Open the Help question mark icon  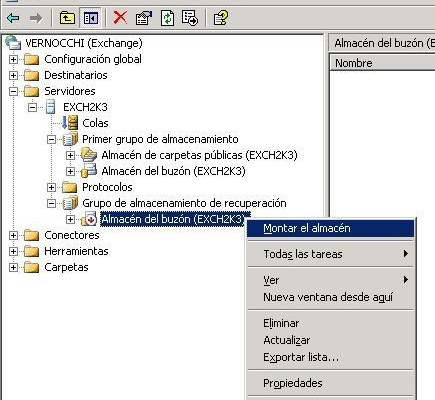click(221, 18)
